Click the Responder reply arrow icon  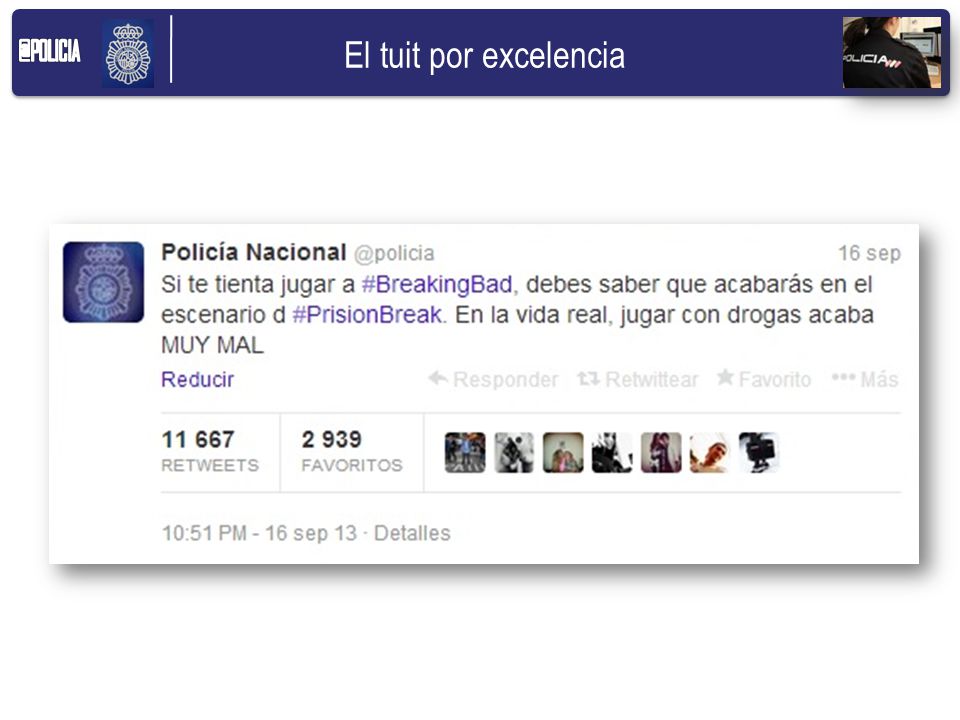(x=438, y=378)
